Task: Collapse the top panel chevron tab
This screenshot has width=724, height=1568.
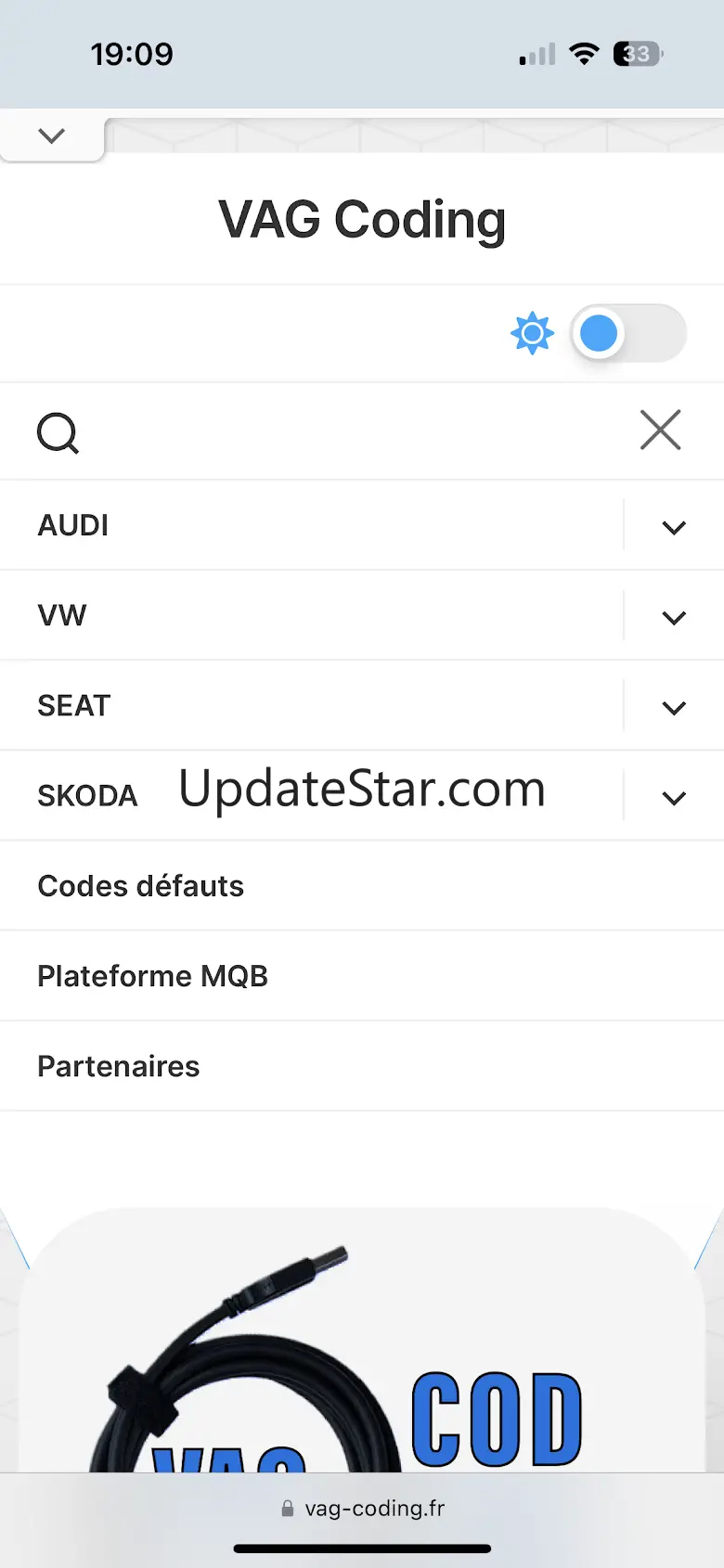Action: point(52,136)
